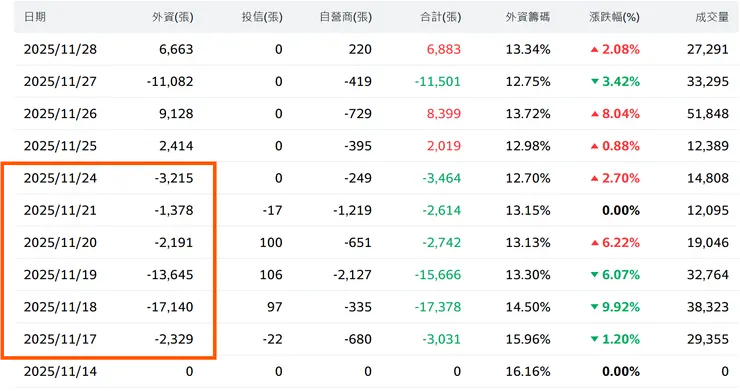740x391 pixels.
Task: Click the 14.50% foreign holding cell
Action: tap(528, 307)
